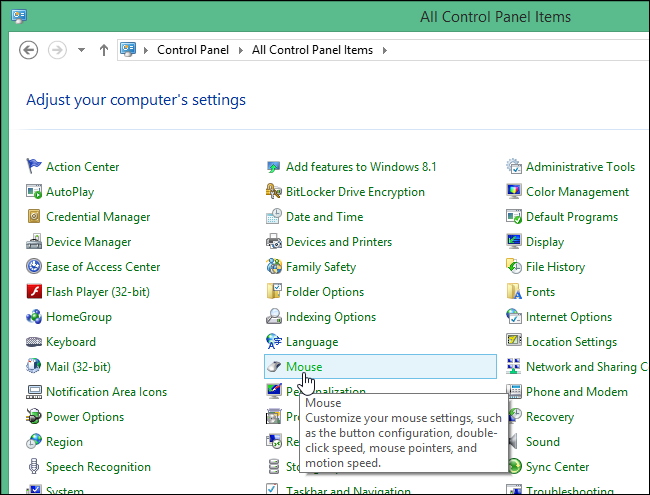Open the Keyboard settings link

71,342
